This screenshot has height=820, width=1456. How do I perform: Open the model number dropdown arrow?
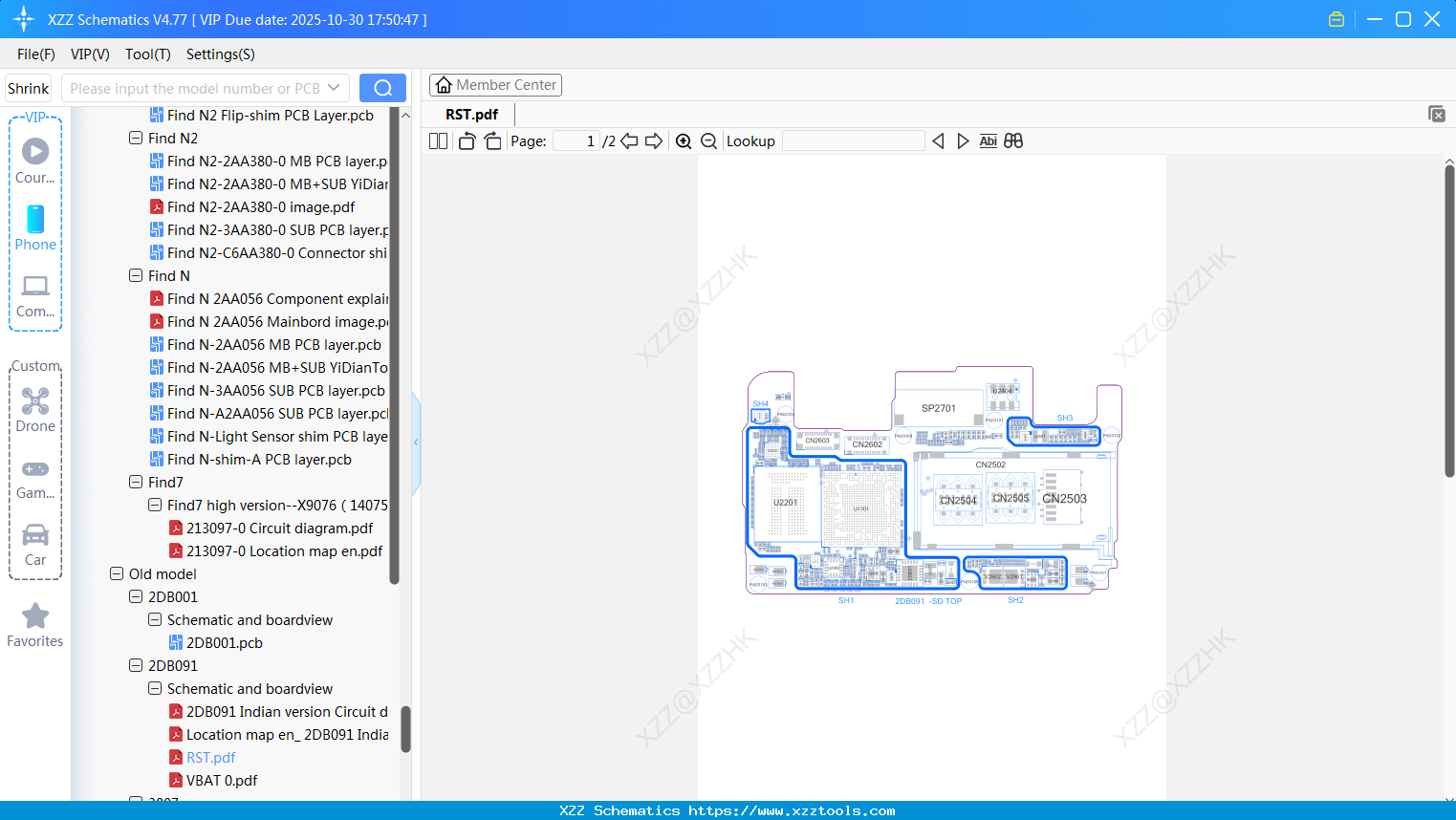tap(334, 88)
